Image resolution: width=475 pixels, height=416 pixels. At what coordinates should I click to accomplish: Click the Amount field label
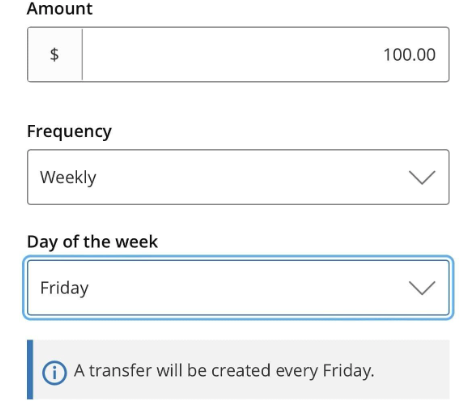coord(60,8)
